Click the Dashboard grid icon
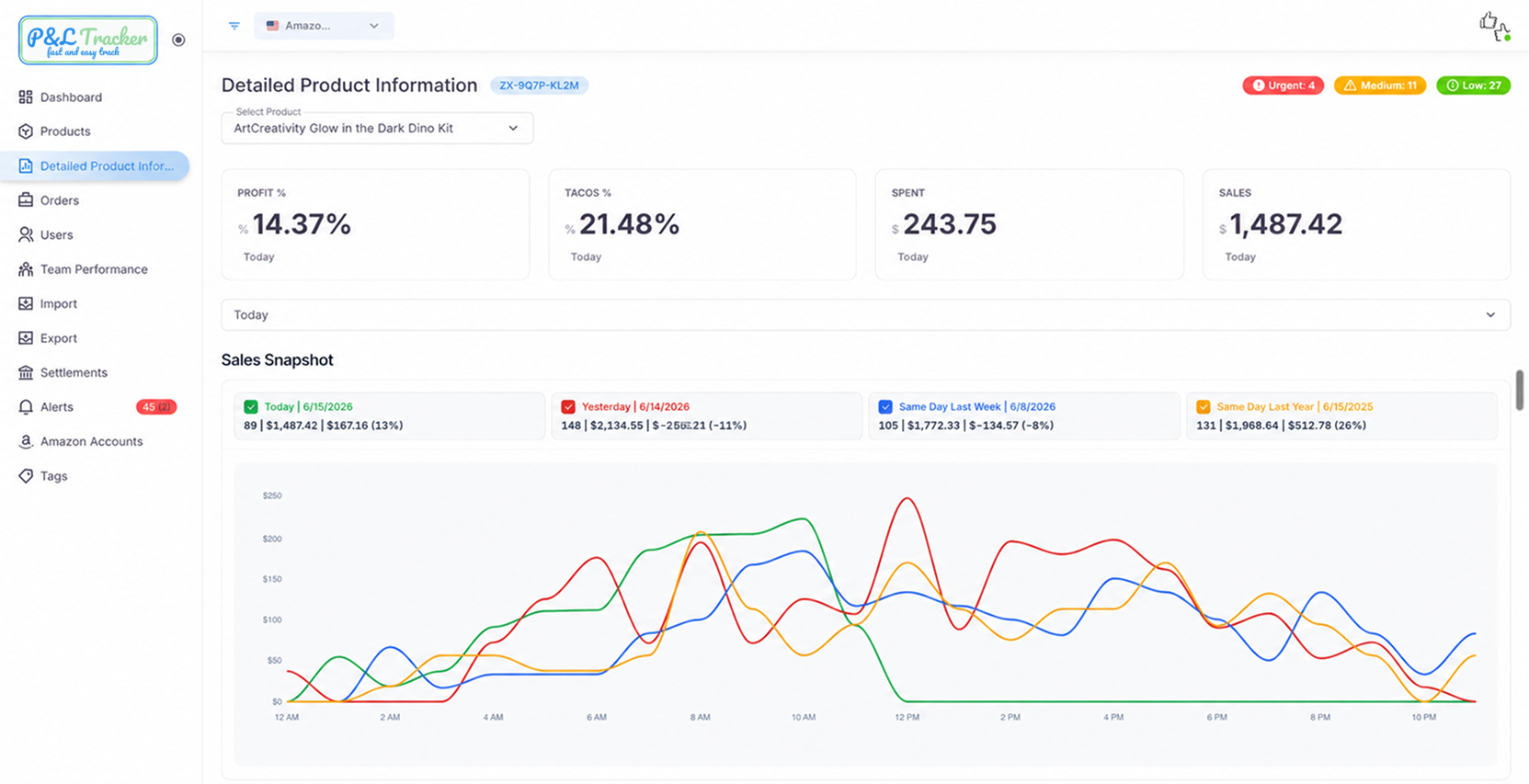1529x784 pixels. (26, 97)
